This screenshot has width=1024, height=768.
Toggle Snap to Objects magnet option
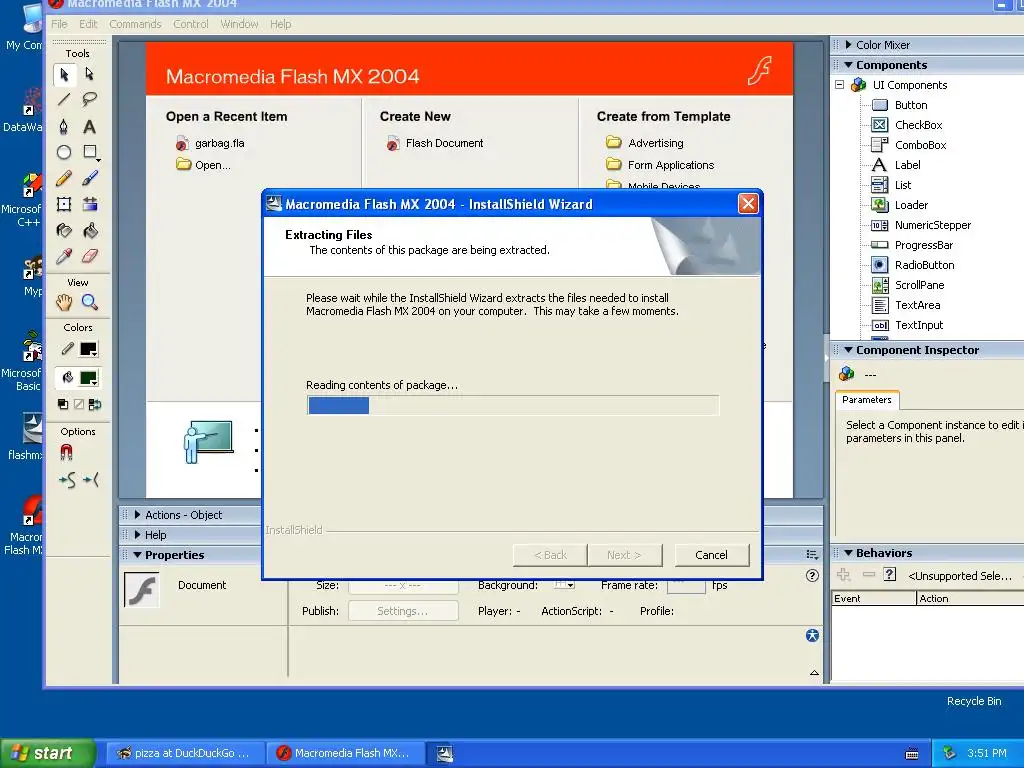click(x=67, y=453)
